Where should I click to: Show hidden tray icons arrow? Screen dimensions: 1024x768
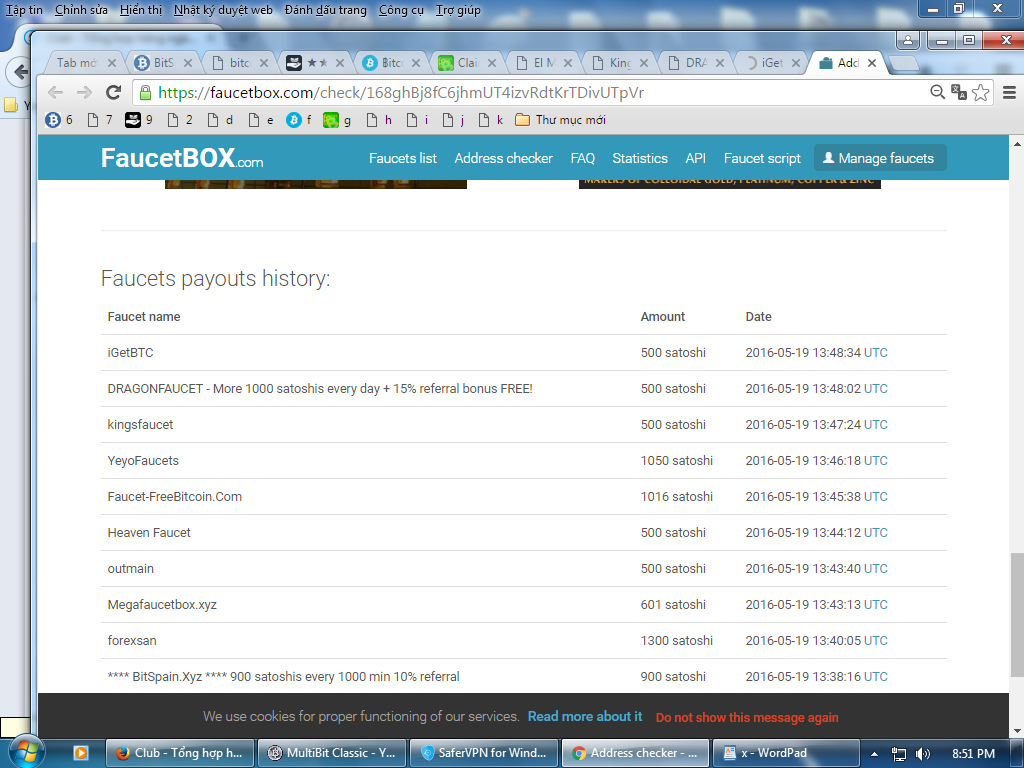(x=874, y=754)
